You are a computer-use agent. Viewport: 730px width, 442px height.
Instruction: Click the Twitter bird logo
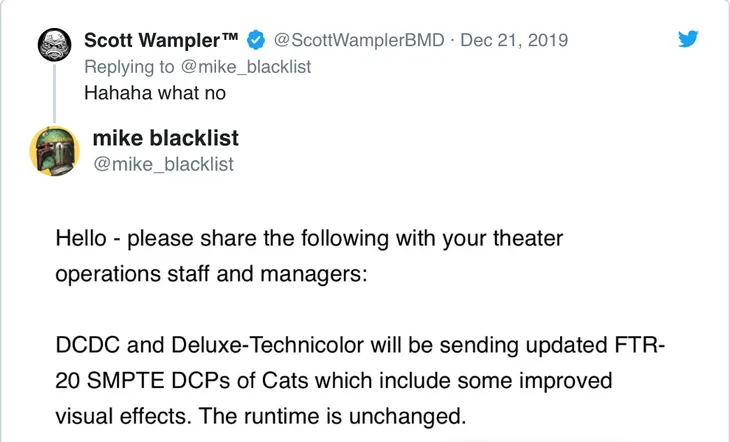tap(688, 39)
